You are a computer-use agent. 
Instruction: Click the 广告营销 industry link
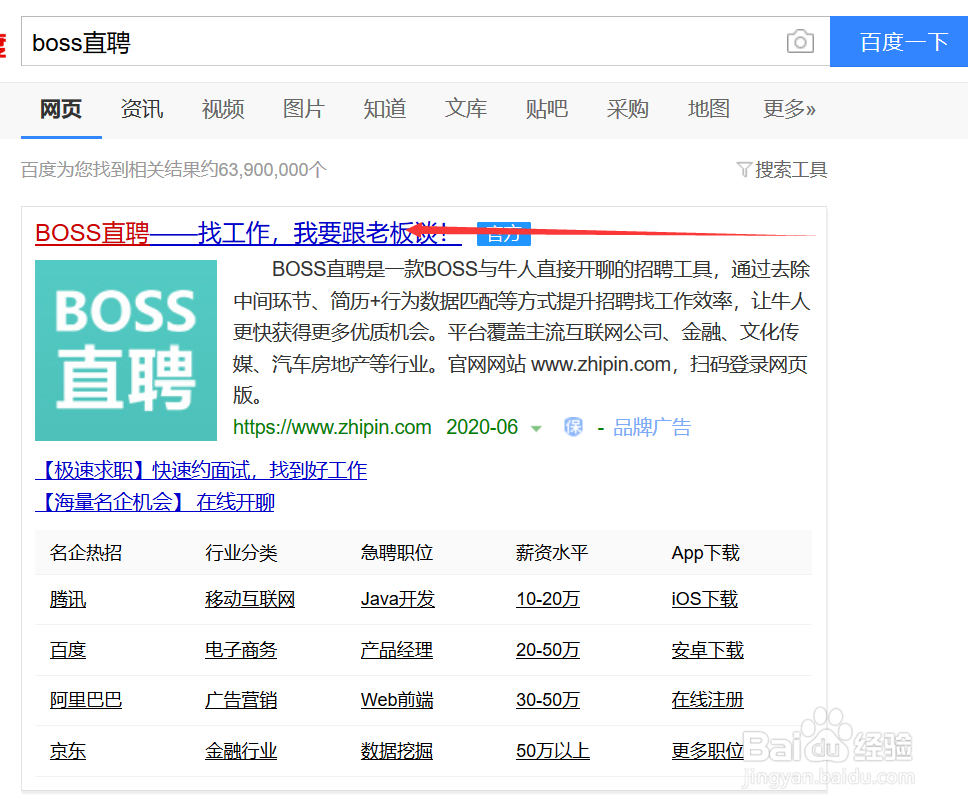pos(241,699)
